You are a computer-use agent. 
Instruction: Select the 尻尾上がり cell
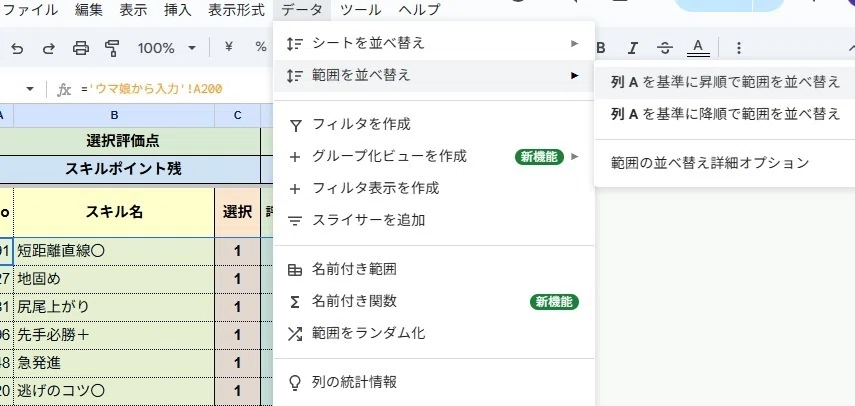click(x=114, y=307)
